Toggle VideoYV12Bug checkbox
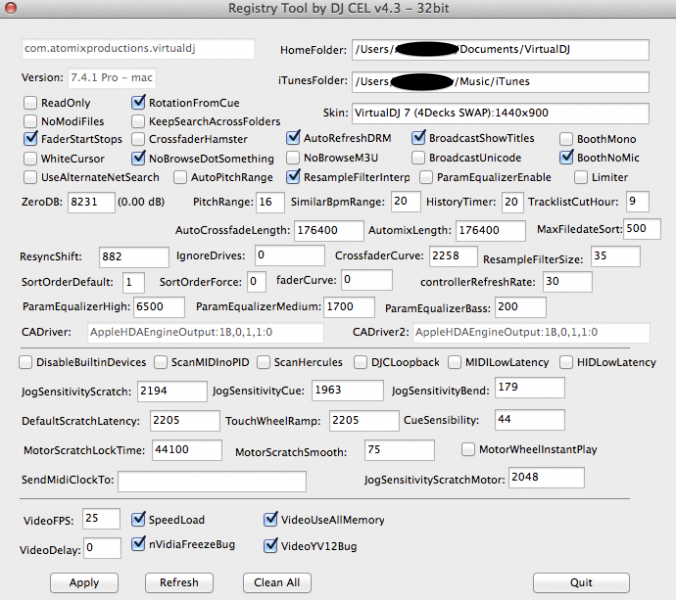676x600 pixels. (270, 546)
